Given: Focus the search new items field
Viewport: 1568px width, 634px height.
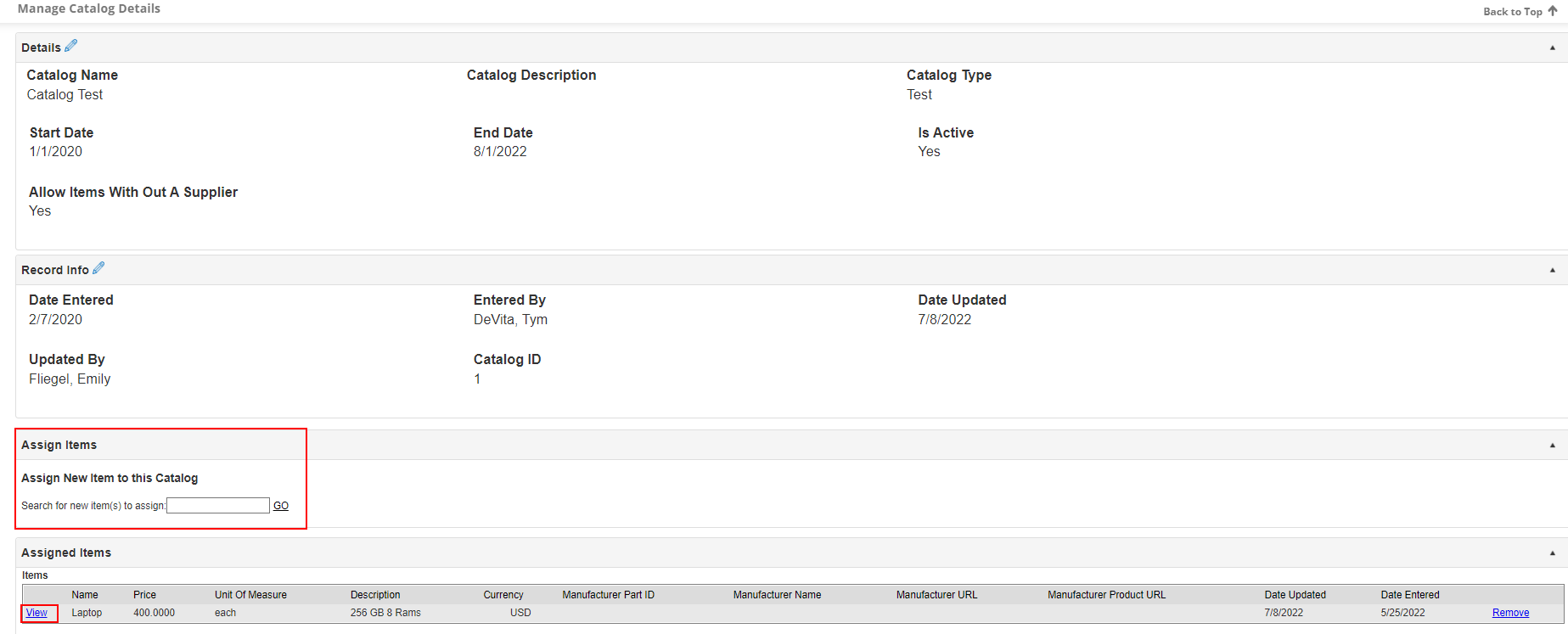Looking at the screenshot, I should pyautogui.click(x=218, y=506).
